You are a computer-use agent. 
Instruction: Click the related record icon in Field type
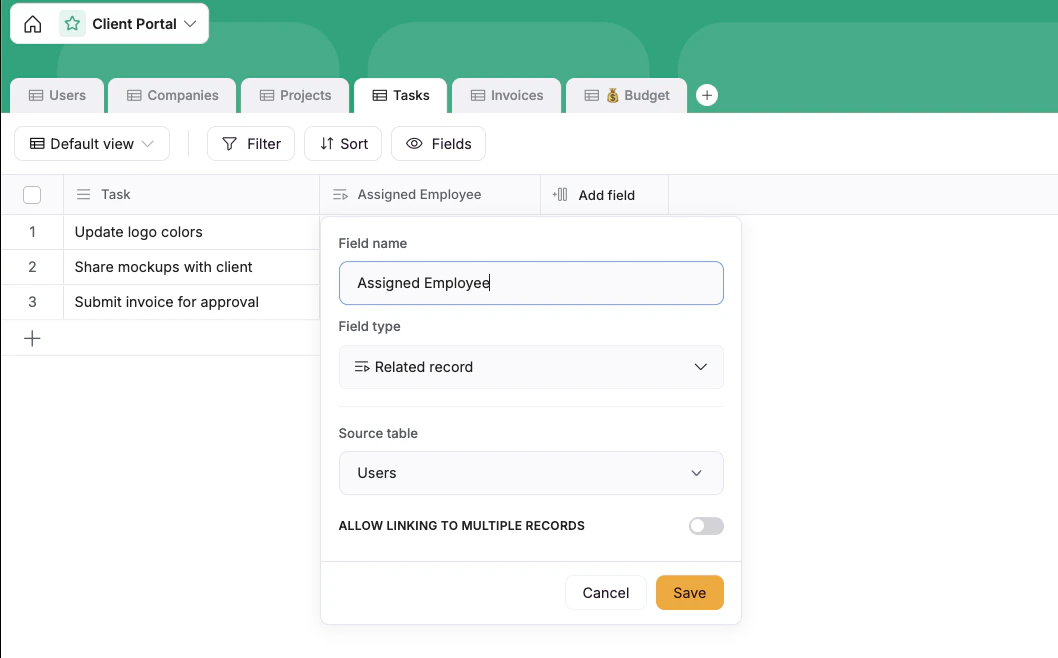coord(362,367)
